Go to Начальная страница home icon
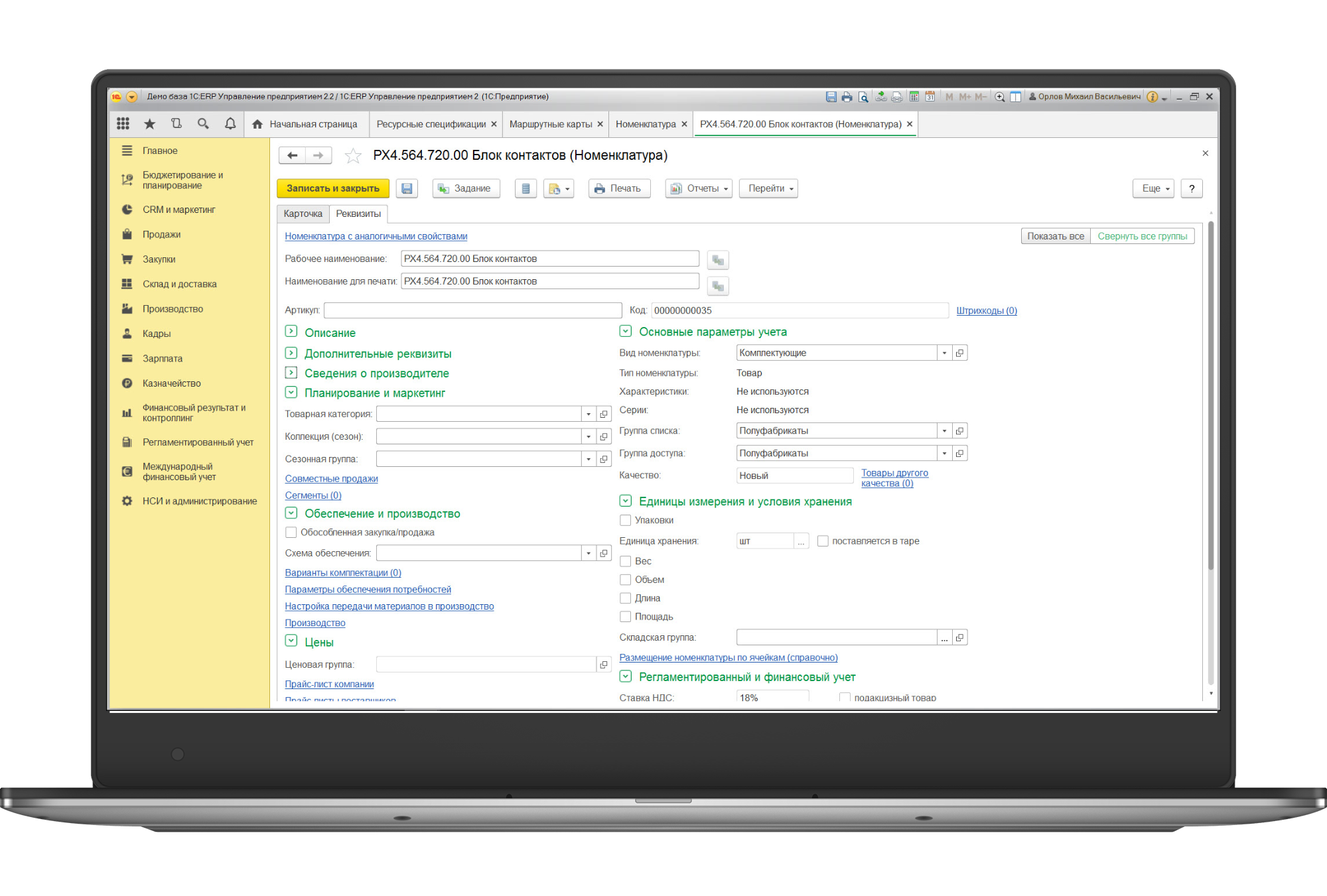 click(257, 124)
